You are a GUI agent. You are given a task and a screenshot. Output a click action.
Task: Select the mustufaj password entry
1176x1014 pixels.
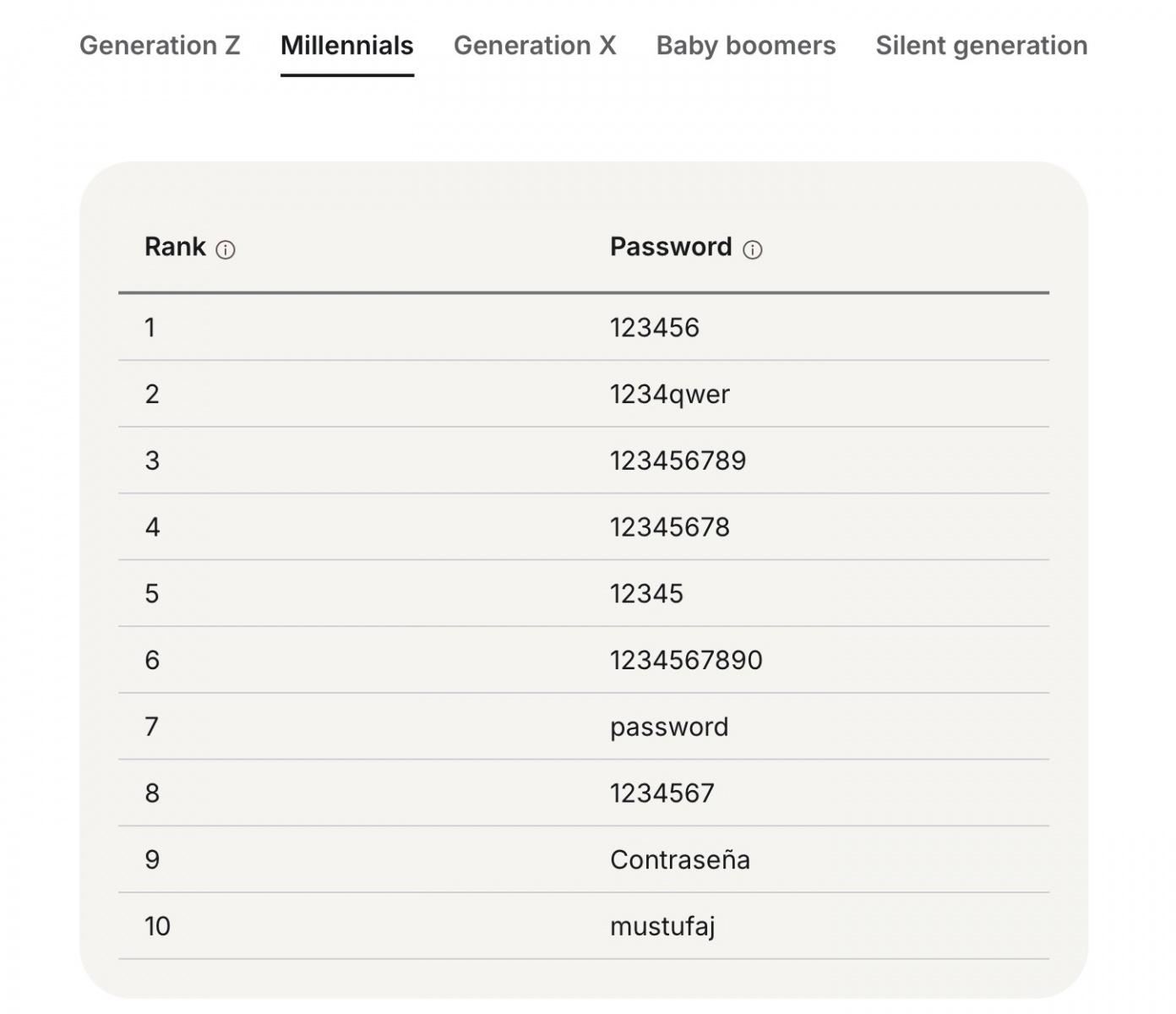click(662, 926)
